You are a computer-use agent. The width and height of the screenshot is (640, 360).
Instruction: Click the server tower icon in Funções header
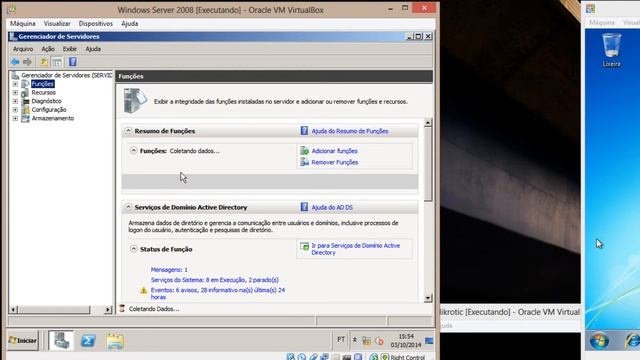pos(134,100)
